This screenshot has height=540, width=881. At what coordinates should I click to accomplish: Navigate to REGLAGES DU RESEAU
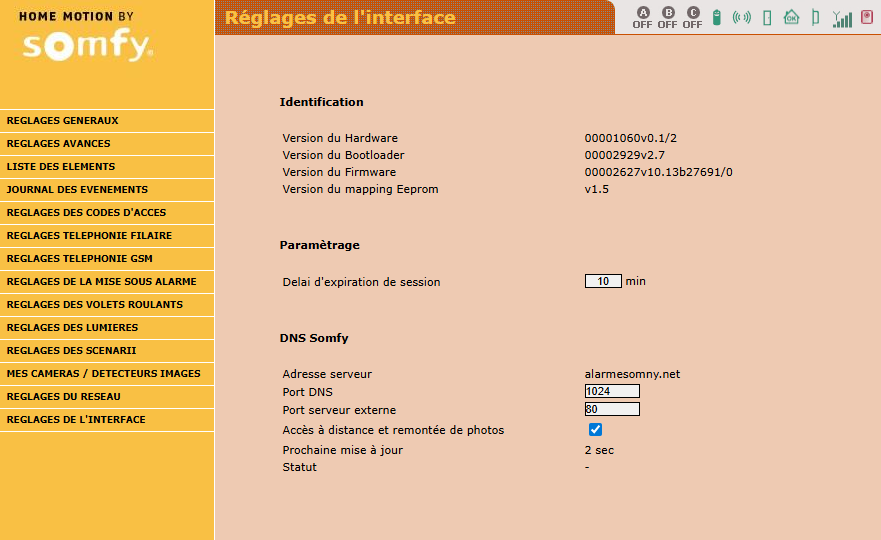pos(107,397)
